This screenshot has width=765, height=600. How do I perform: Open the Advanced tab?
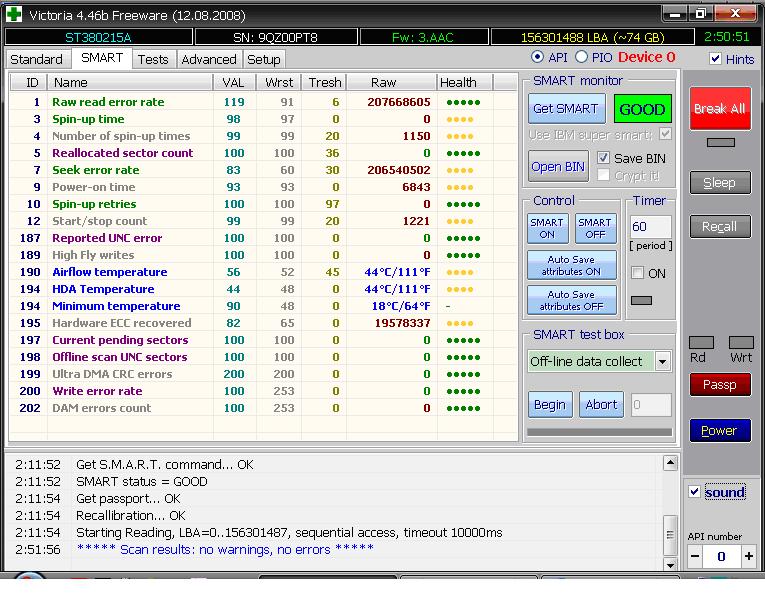pyautogui.click(x=209, y=60)
